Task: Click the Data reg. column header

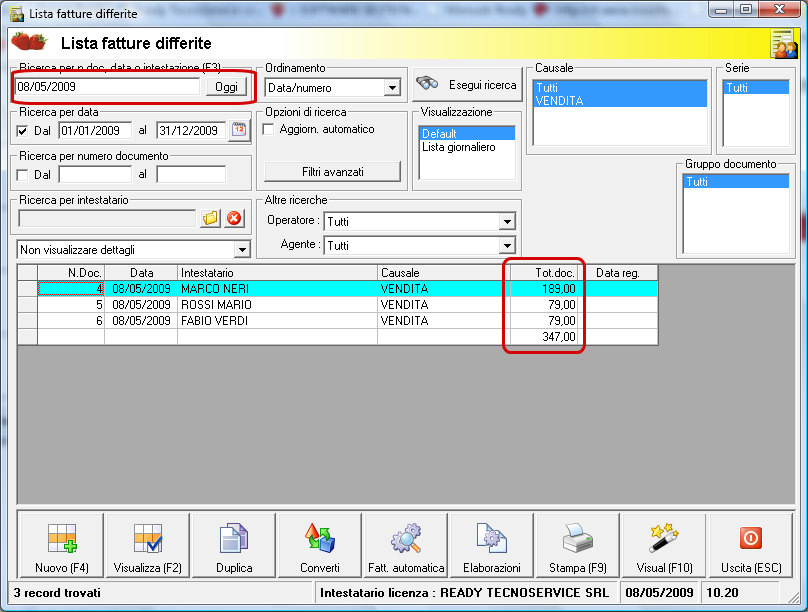Action: coord(617,273)
